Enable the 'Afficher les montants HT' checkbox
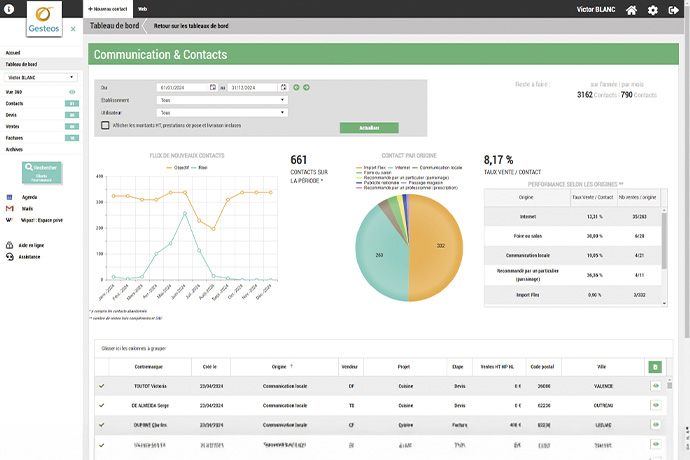The width and height of the screenshot is (690, 460). point(106,125)
